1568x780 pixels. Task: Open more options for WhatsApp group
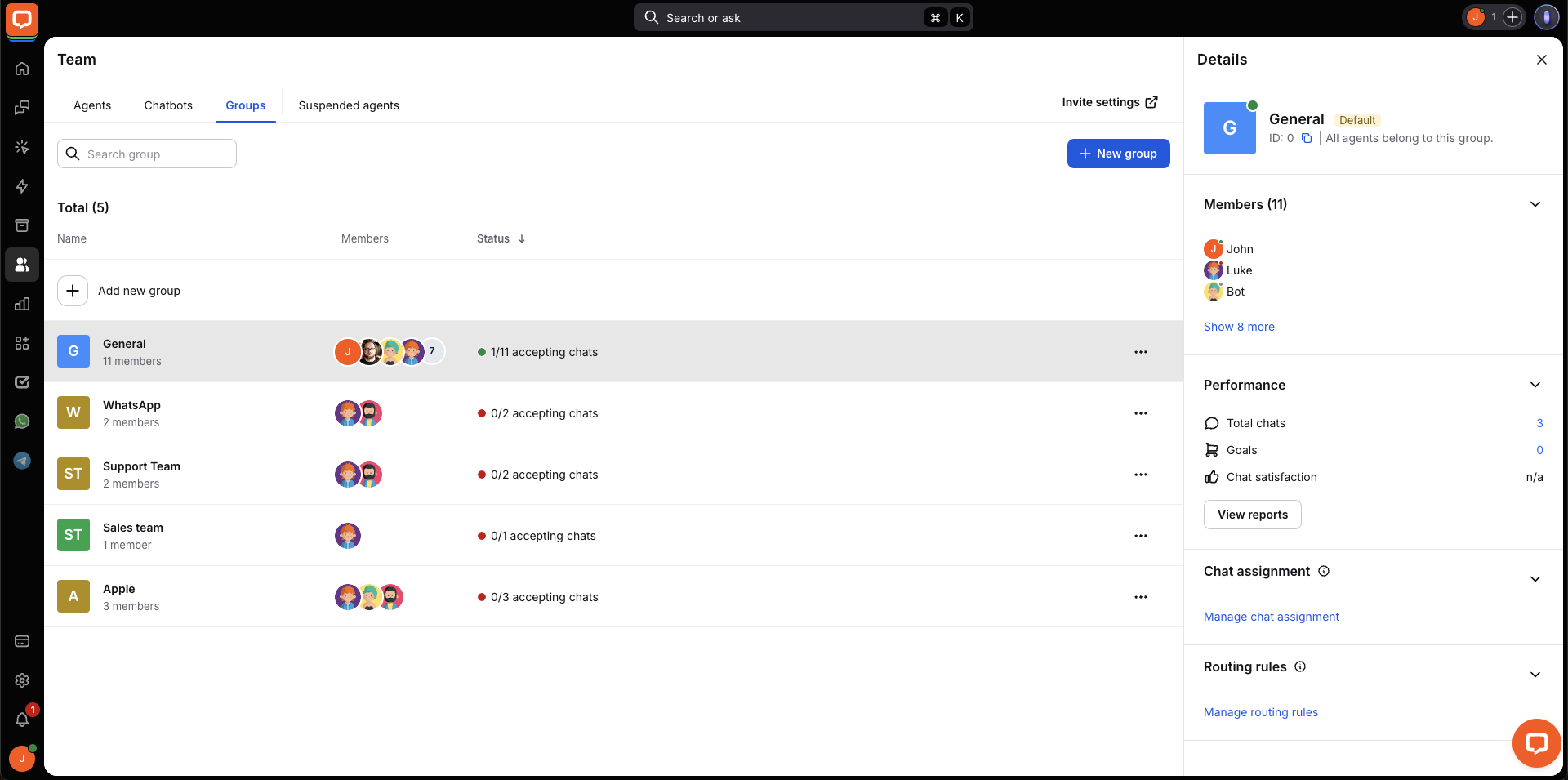(x=1140, y=413)
